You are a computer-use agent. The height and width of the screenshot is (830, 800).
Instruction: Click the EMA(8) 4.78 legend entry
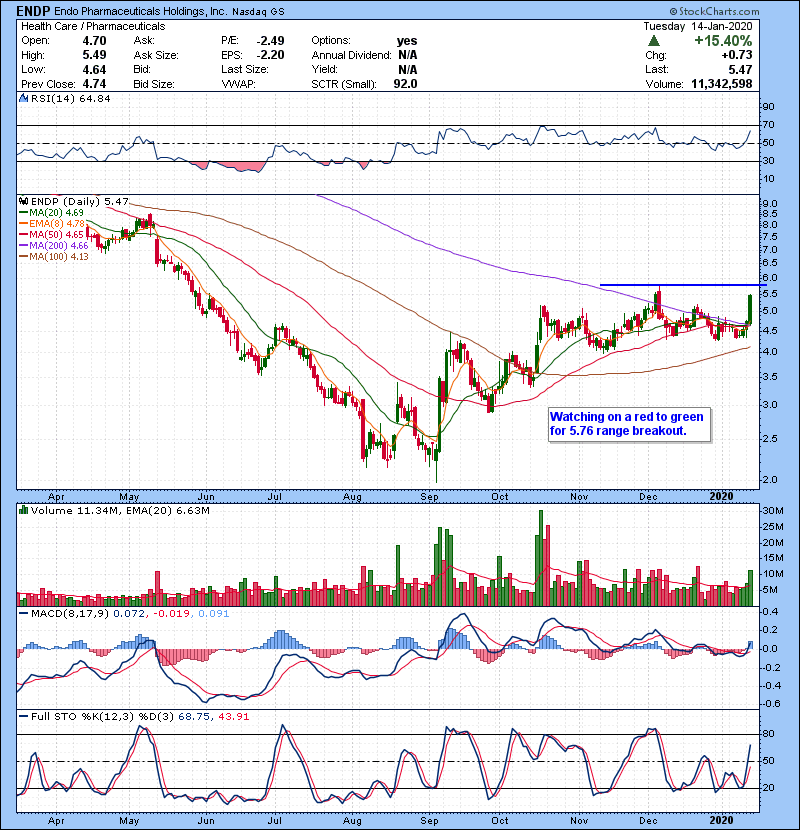52,223
